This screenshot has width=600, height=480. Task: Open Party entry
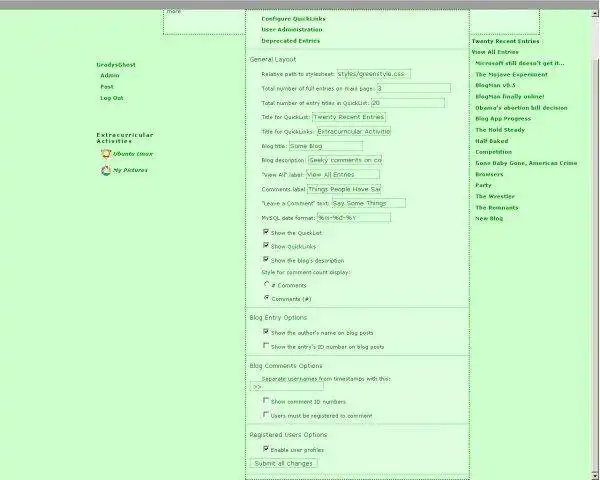tap(483, 185)
